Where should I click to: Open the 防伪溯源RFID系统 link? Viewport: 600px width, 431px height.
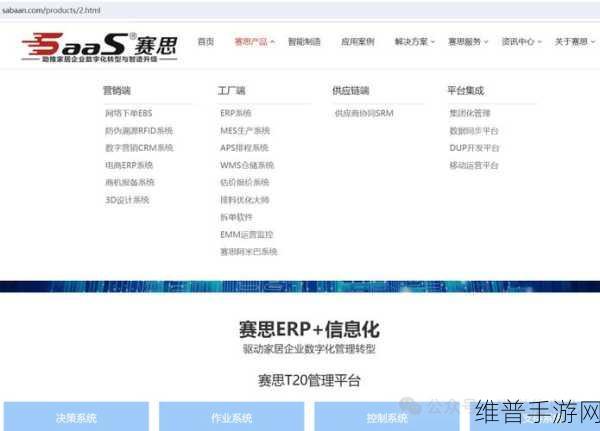(x=139, y=131)
